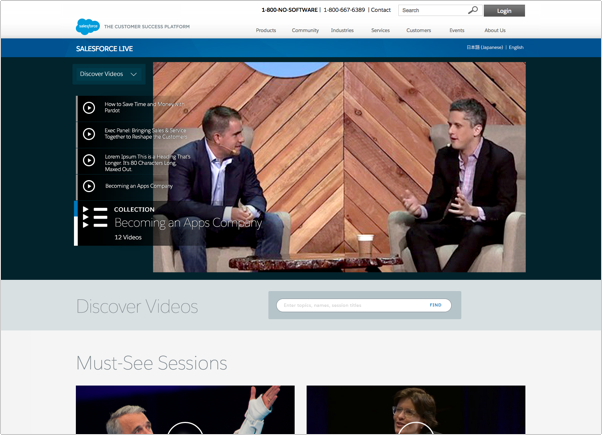
Task: Open the collection playlist icon
Action: pyautogui.click(x=95, y=217)
